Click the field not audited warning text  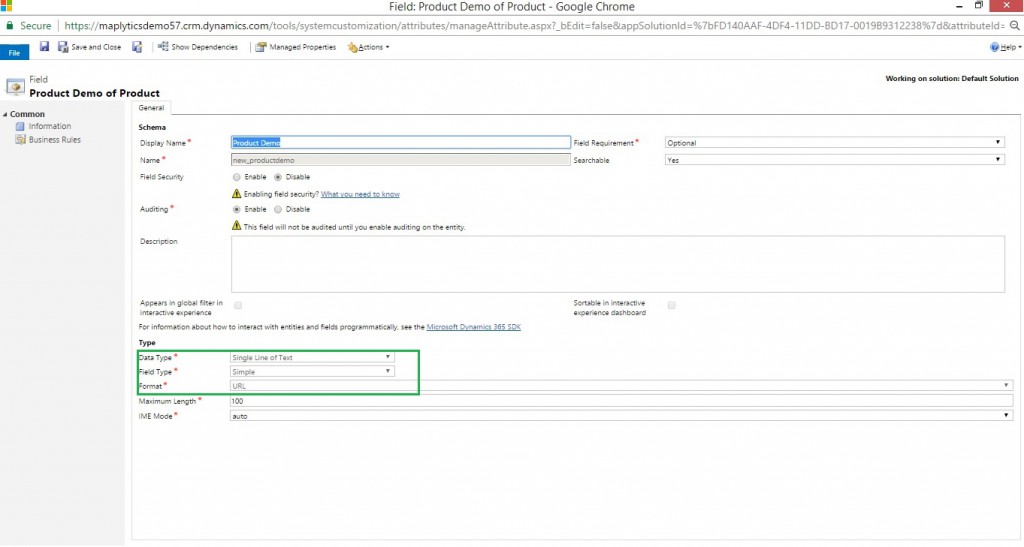pyautogui.click(x=355, y=227)
